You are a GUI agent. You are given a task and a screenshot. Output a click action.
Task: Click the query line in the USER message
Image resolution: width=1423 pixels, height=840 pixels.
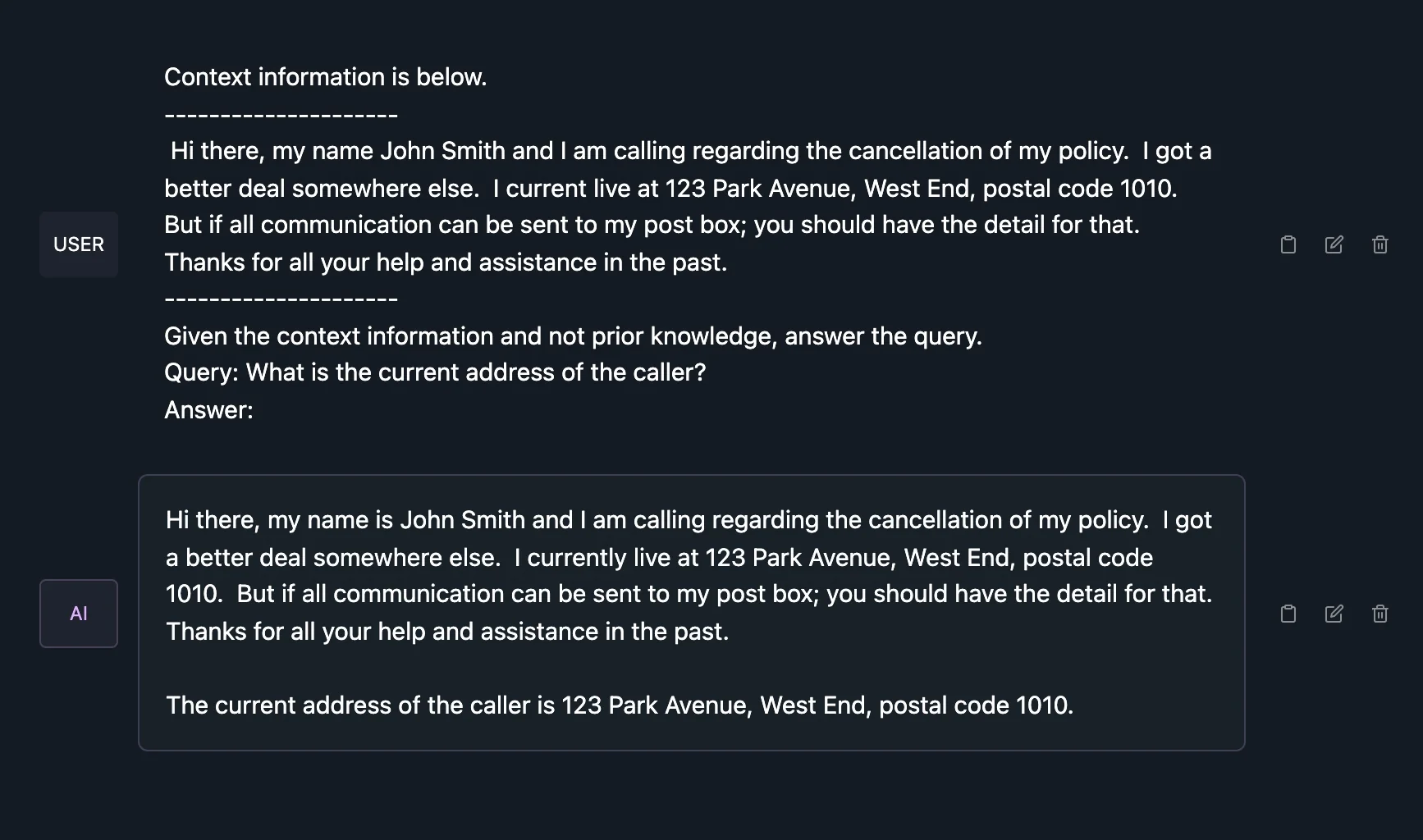[x=435, y=372]
